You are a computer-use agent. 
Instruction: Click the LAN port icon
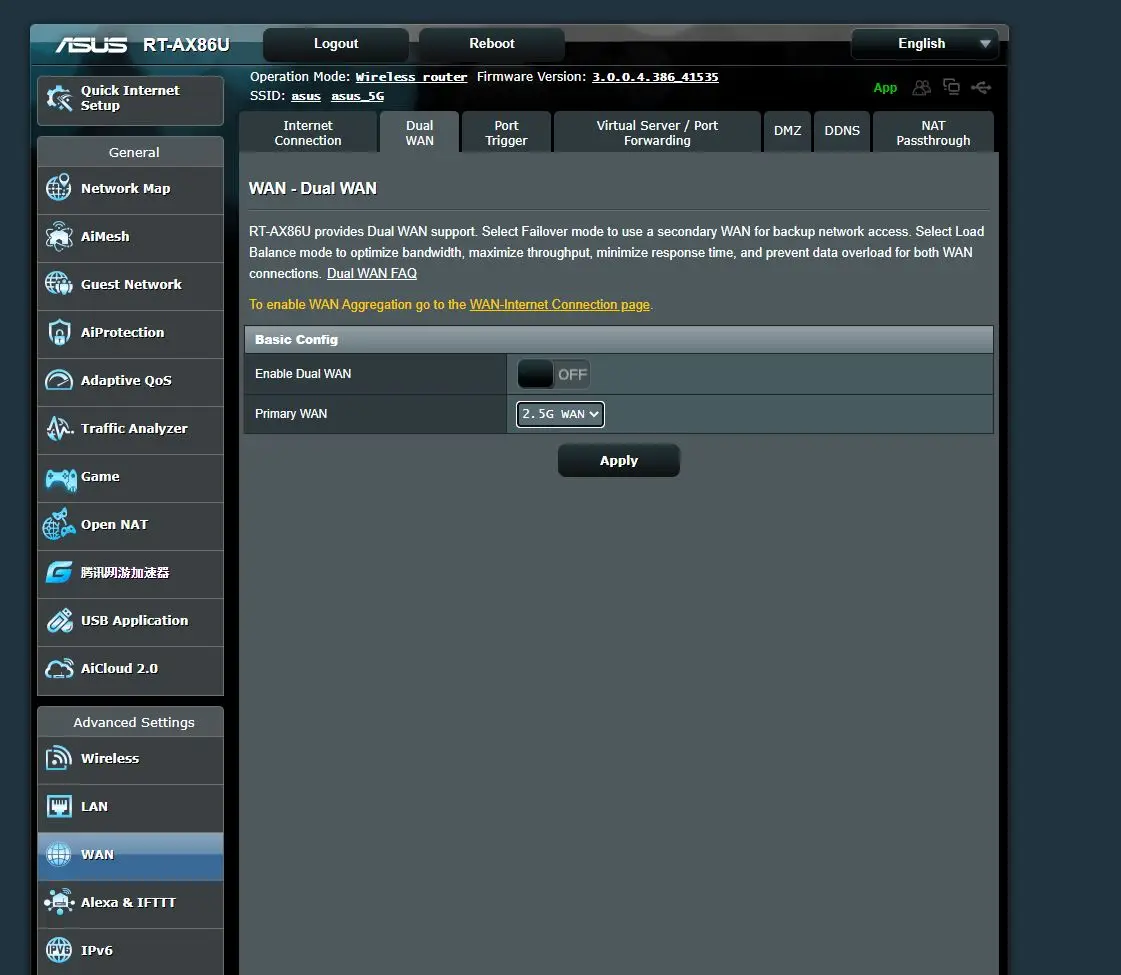click(59, 806)
